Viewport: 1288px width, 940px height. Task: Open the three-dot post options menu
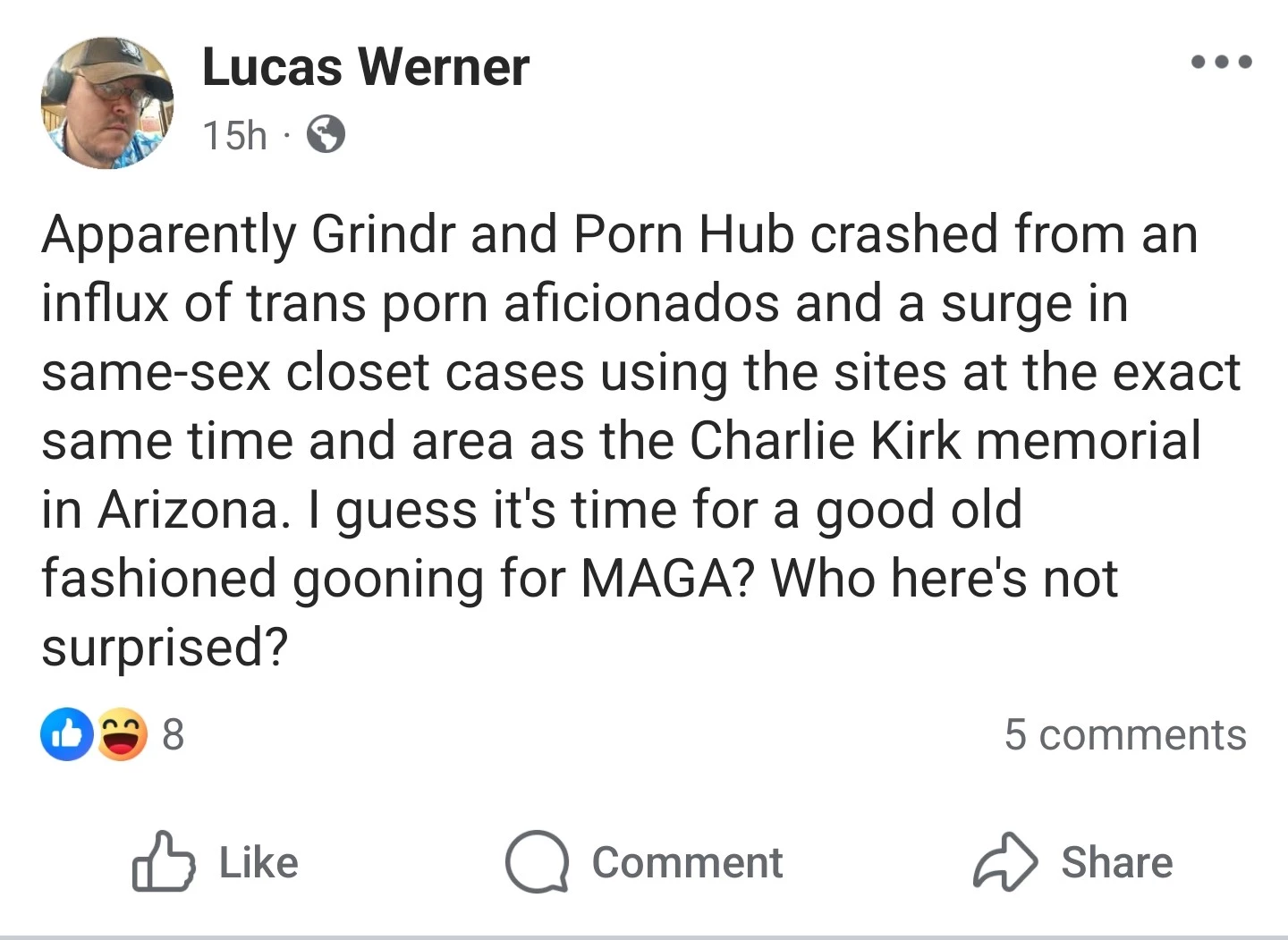click(1222, 63)
